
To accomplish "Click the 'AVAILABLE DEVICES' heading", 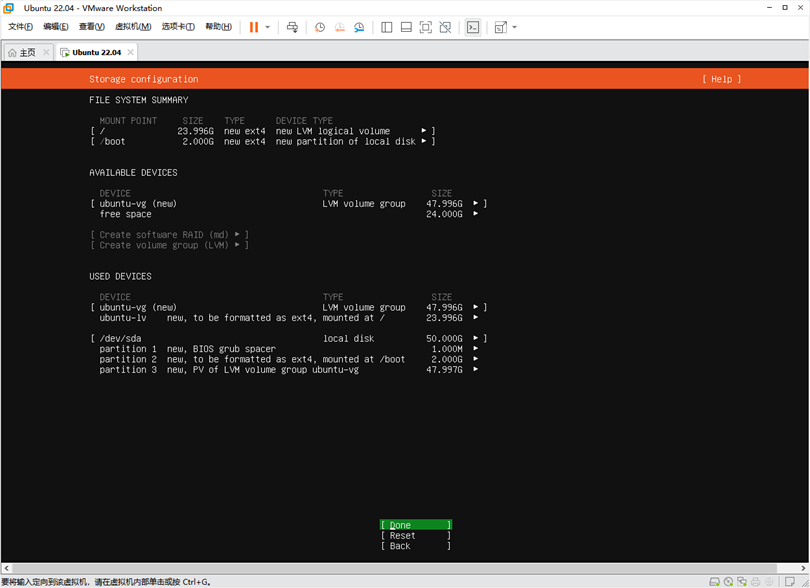I will tap(133, 173).
